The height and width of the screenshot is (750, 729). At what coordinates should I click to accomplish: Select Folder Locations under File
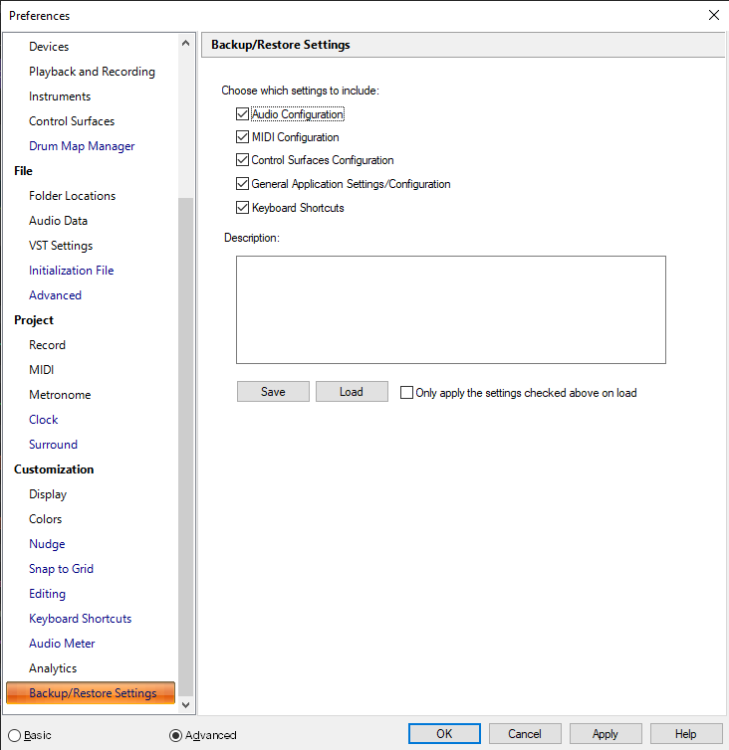(72, 196)
